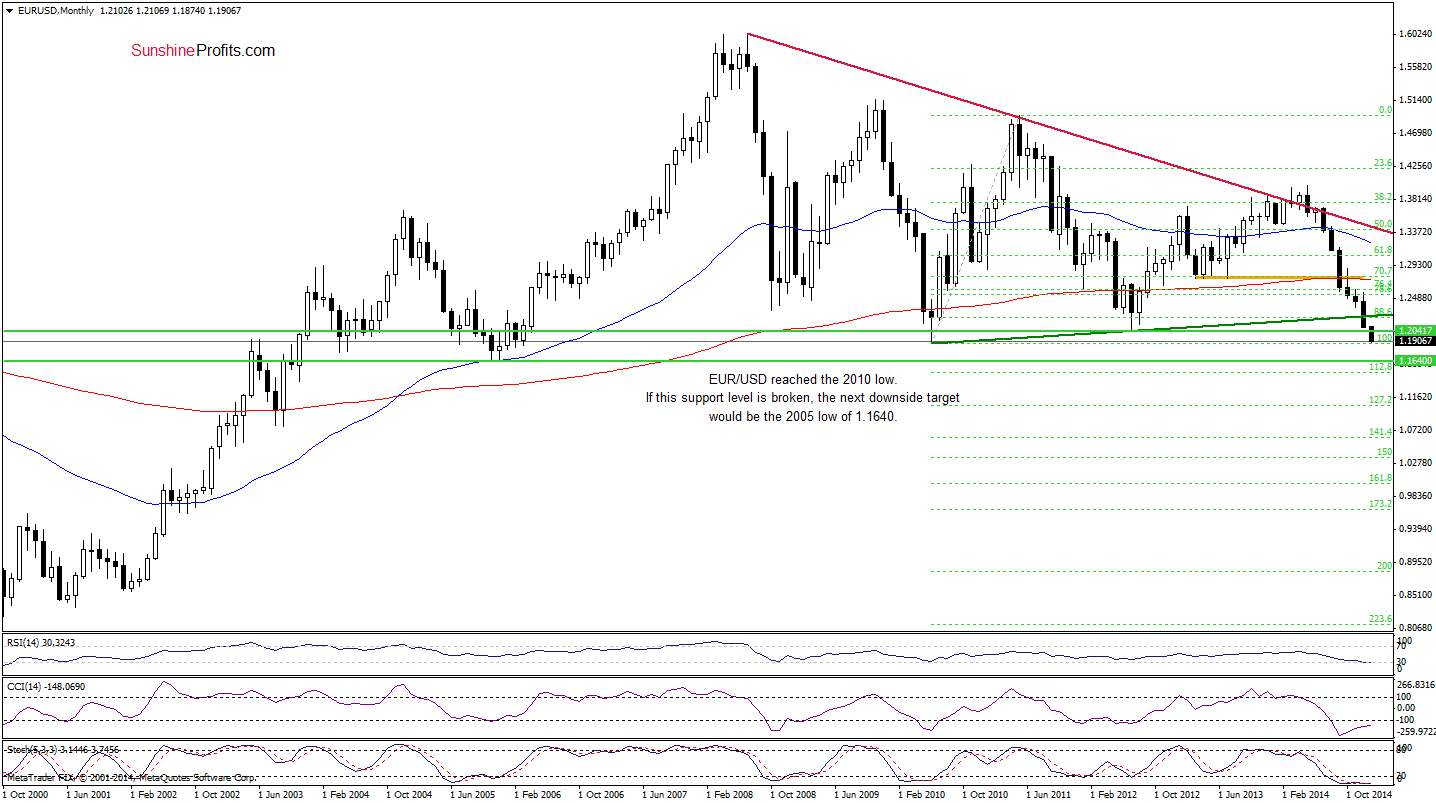Screen dimensions: 1436x803
Task: Click the Fibonacci 70.7 level label
Action: (x=1383, y=270)
